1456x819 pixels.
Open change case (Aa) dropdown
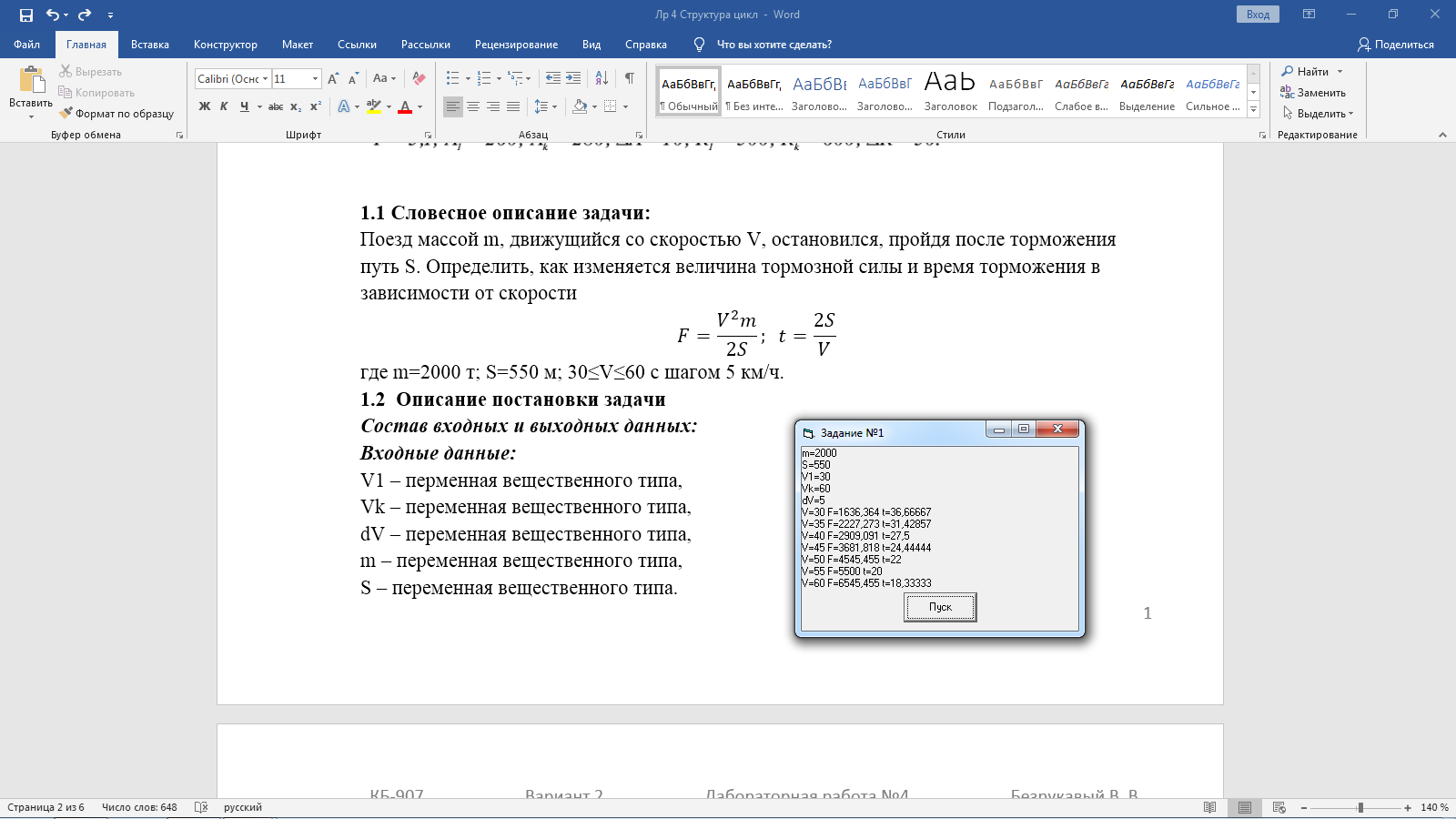tap(384, 78)
